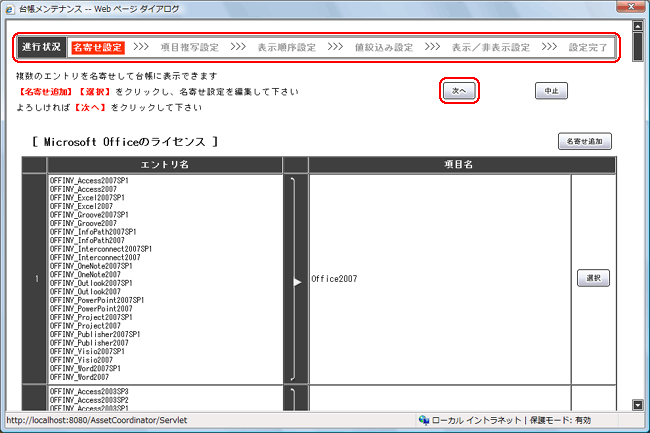
Task: Select entry OFFINV_InfoPath2007
Action: point(87,240)
